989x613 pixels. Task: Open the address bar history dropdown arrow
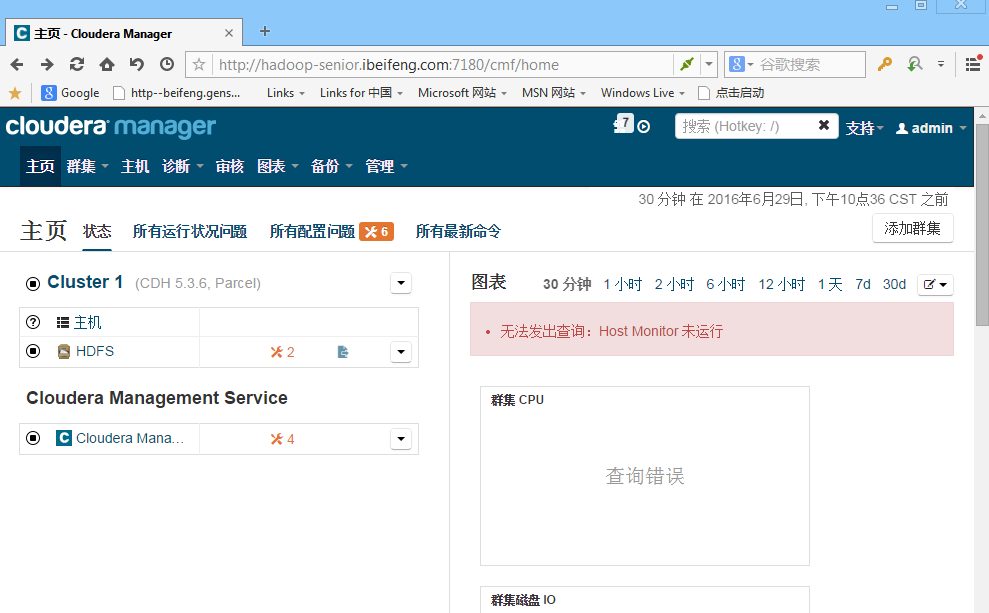(x=709, y=64)
